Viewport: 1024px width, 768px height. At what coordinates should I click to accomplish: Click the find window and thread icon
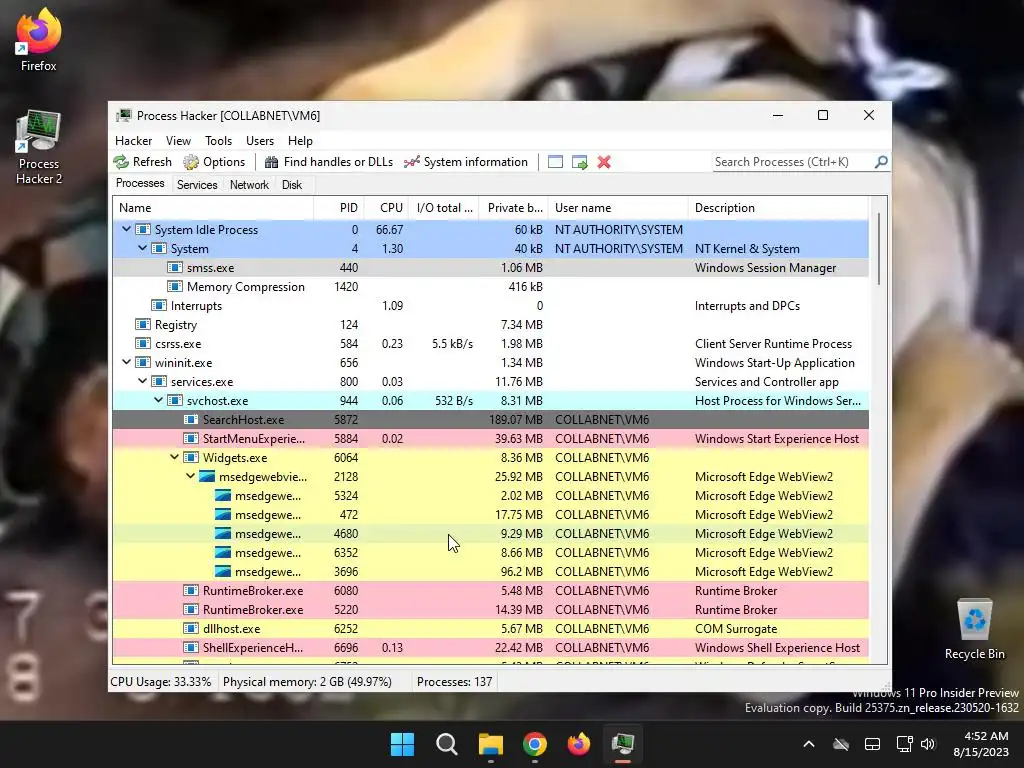[x=579, y=162]
